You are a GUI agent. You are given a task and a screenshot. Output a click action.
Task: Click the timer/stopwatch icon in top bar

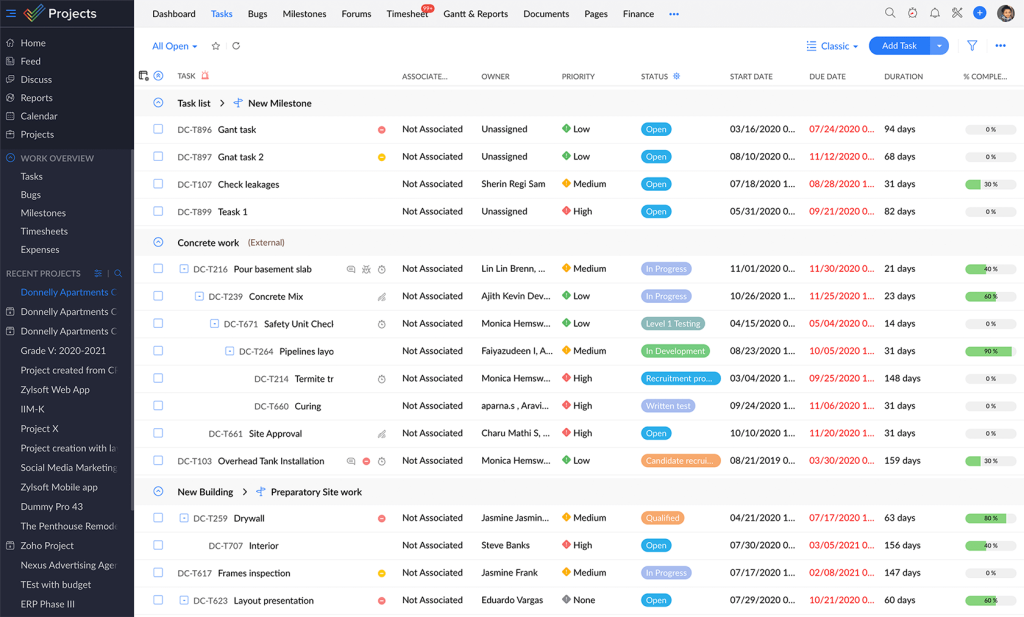point(912,13)
